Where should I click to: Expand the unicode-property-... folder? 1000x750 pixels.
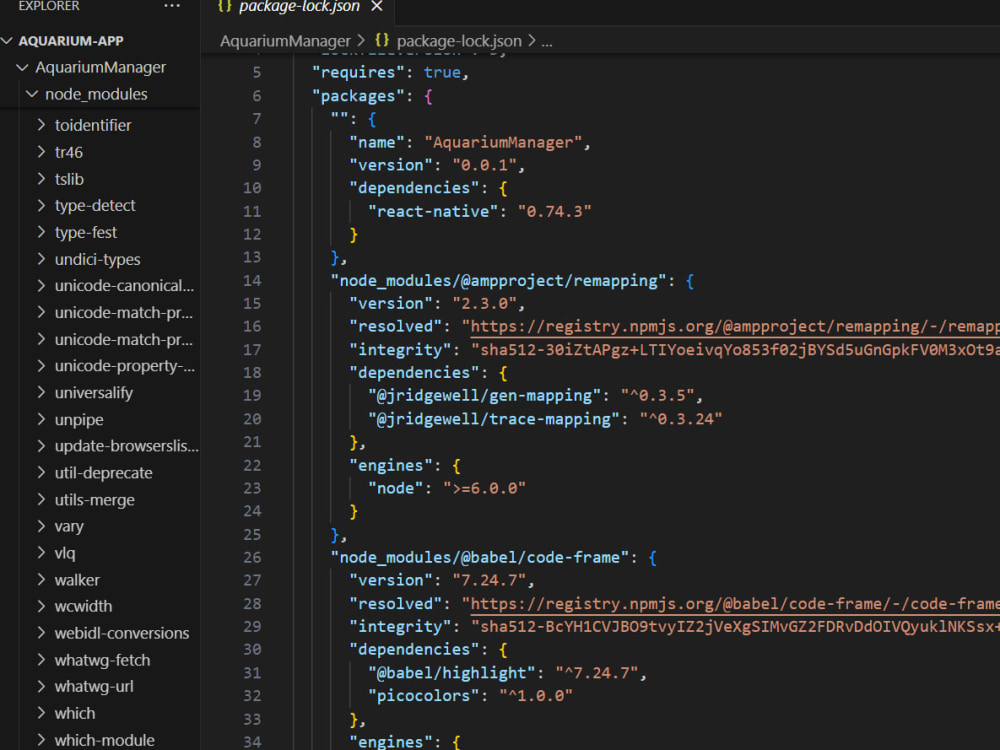click(41, 366)
